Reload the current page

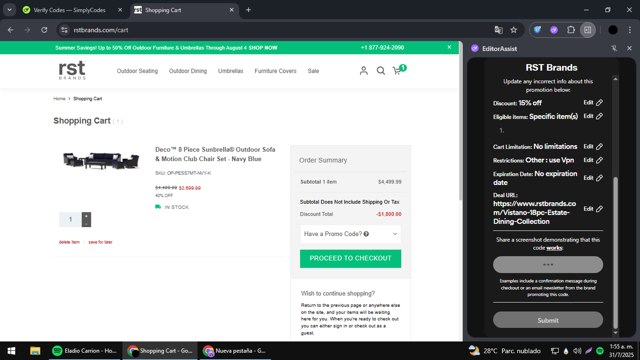pos(44,30)
